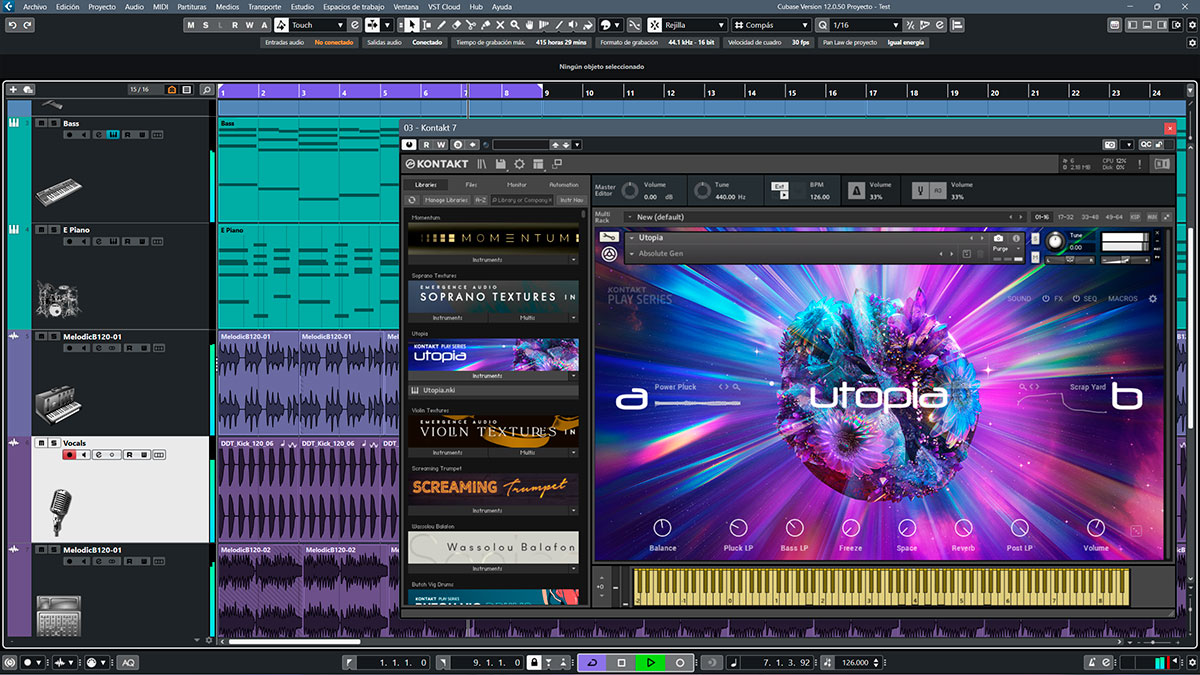
Task: Toggle the SEQ power switch in Utopia
Action: [1077, 298]
